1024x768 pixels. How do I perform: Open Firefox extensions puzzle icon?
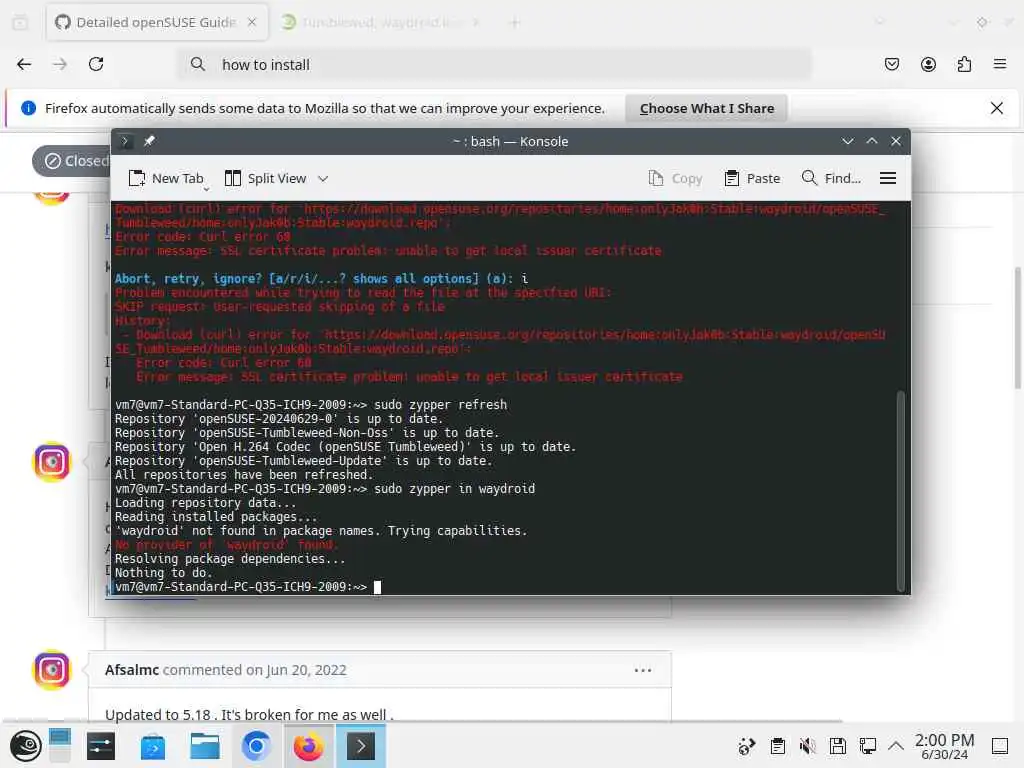pos(964,64)
